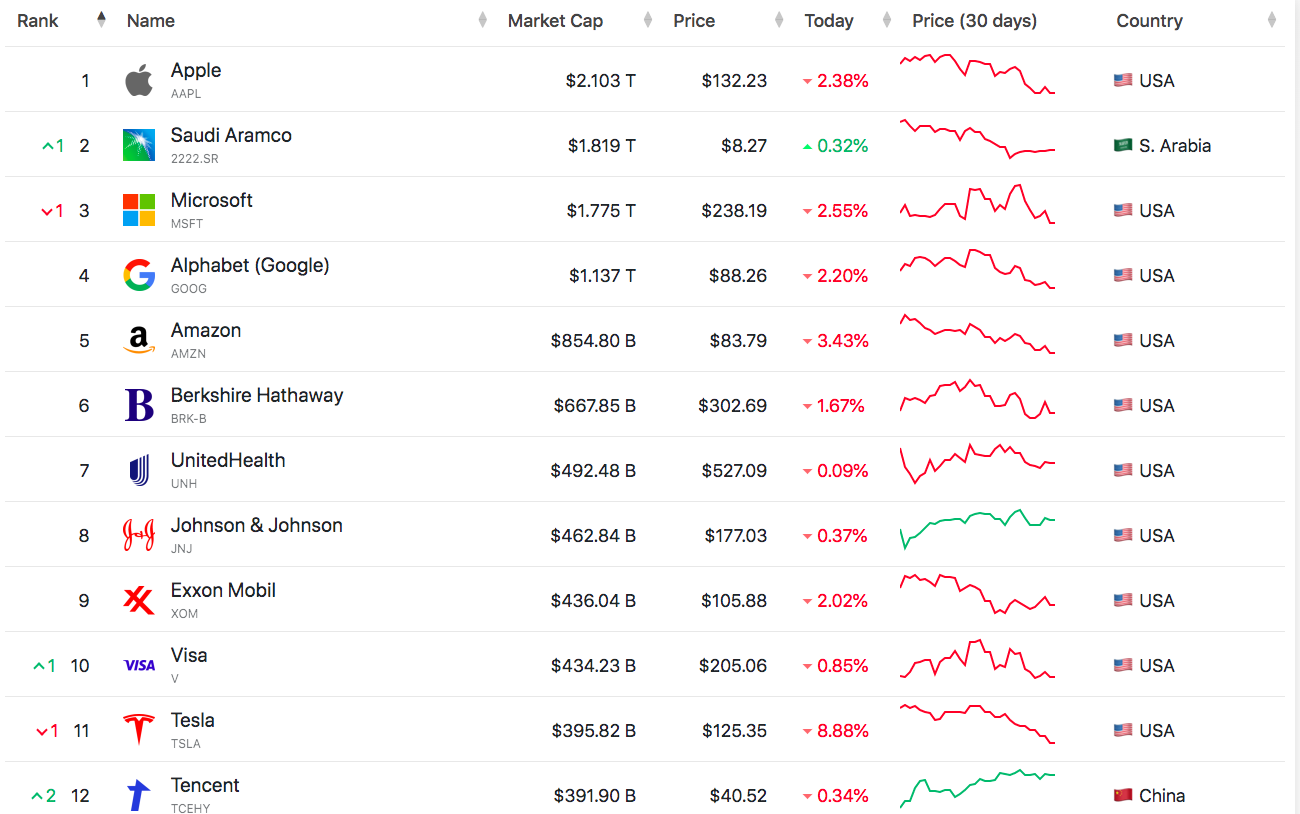The width and height of the screenshot is (1300, 814).
Task: Click the Tesla 'T' logo
Action: pos(138,729)
